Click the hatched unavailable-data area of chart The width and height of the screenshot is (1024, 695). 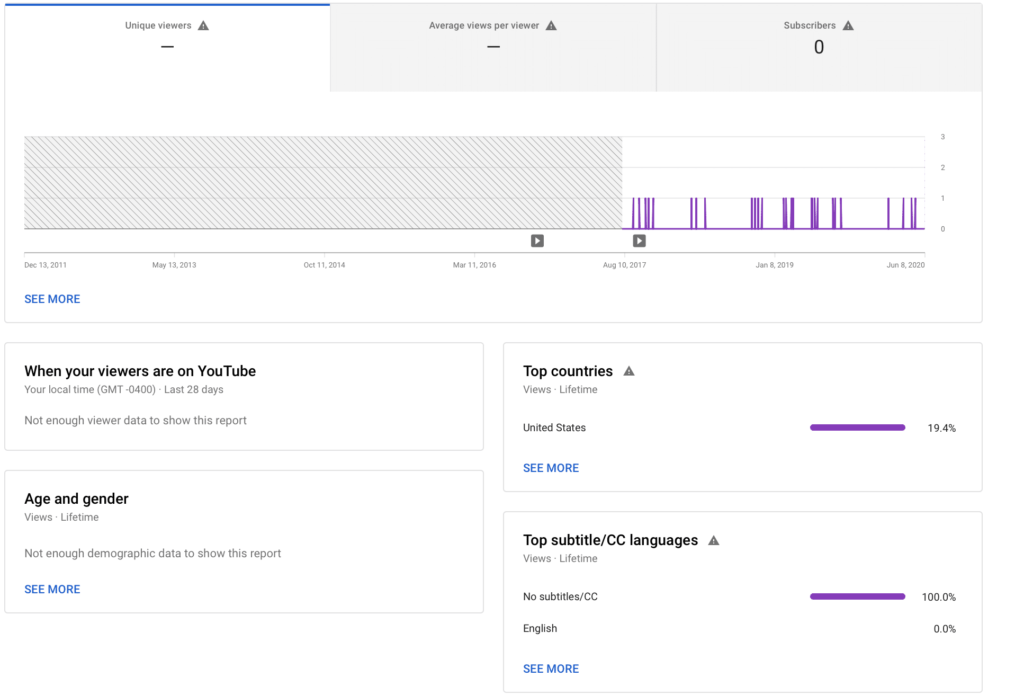pos(322,183)
